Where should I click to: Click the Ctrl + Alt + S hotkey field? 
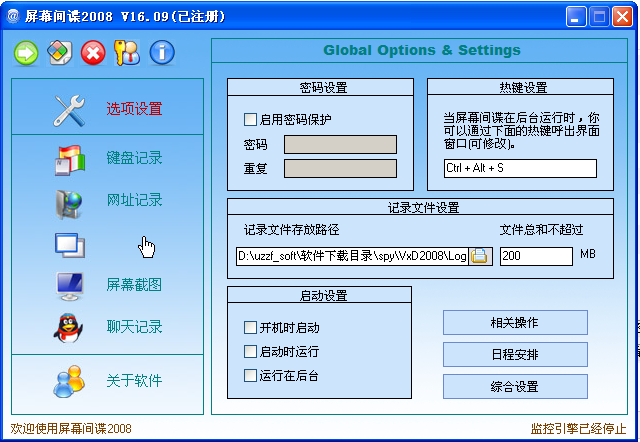tap(520, 168)
